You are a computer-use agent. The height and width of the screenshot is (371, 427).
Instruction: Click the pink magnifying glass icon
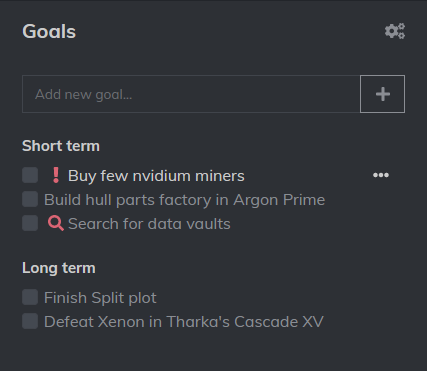[x=56, y=223]
